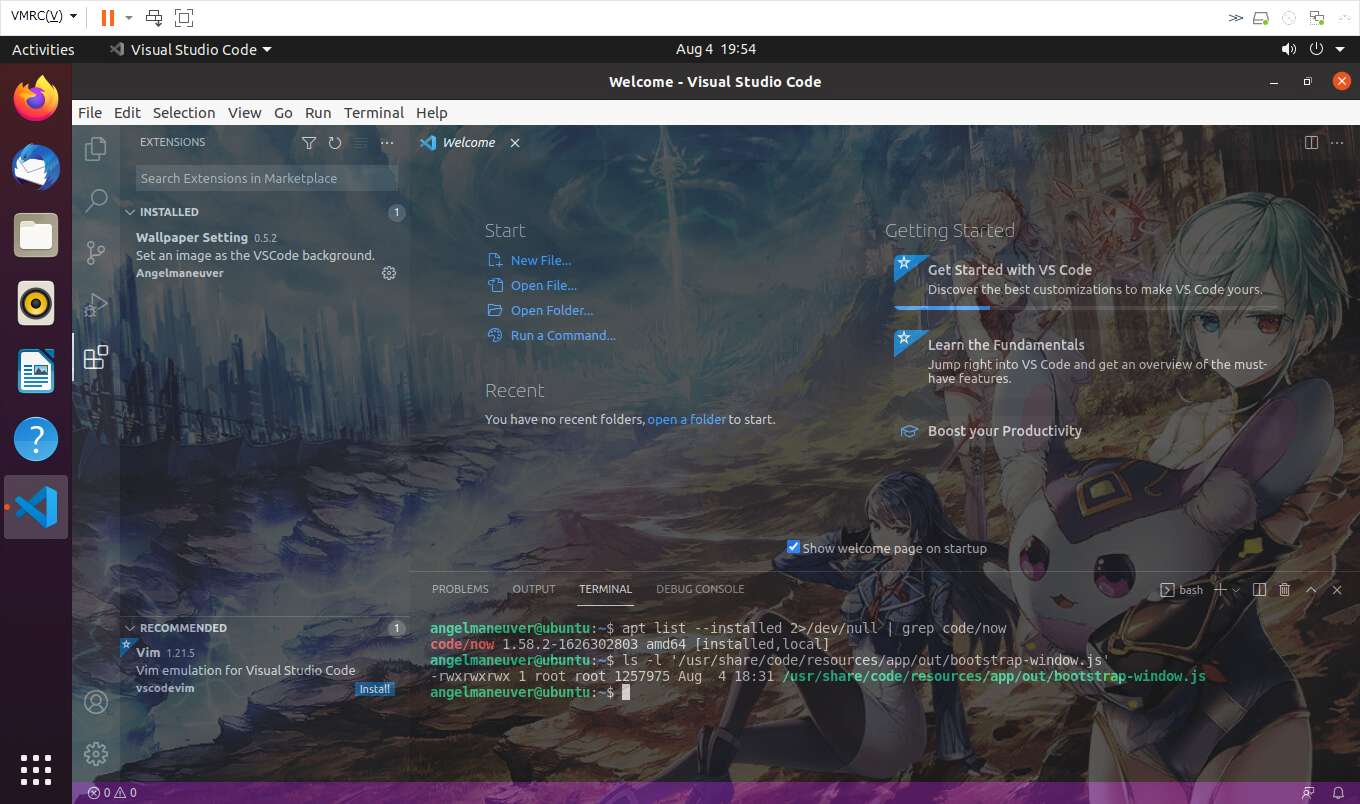
Task: Open the Terminal menu in the menu bar
Action: coord(373,112)
